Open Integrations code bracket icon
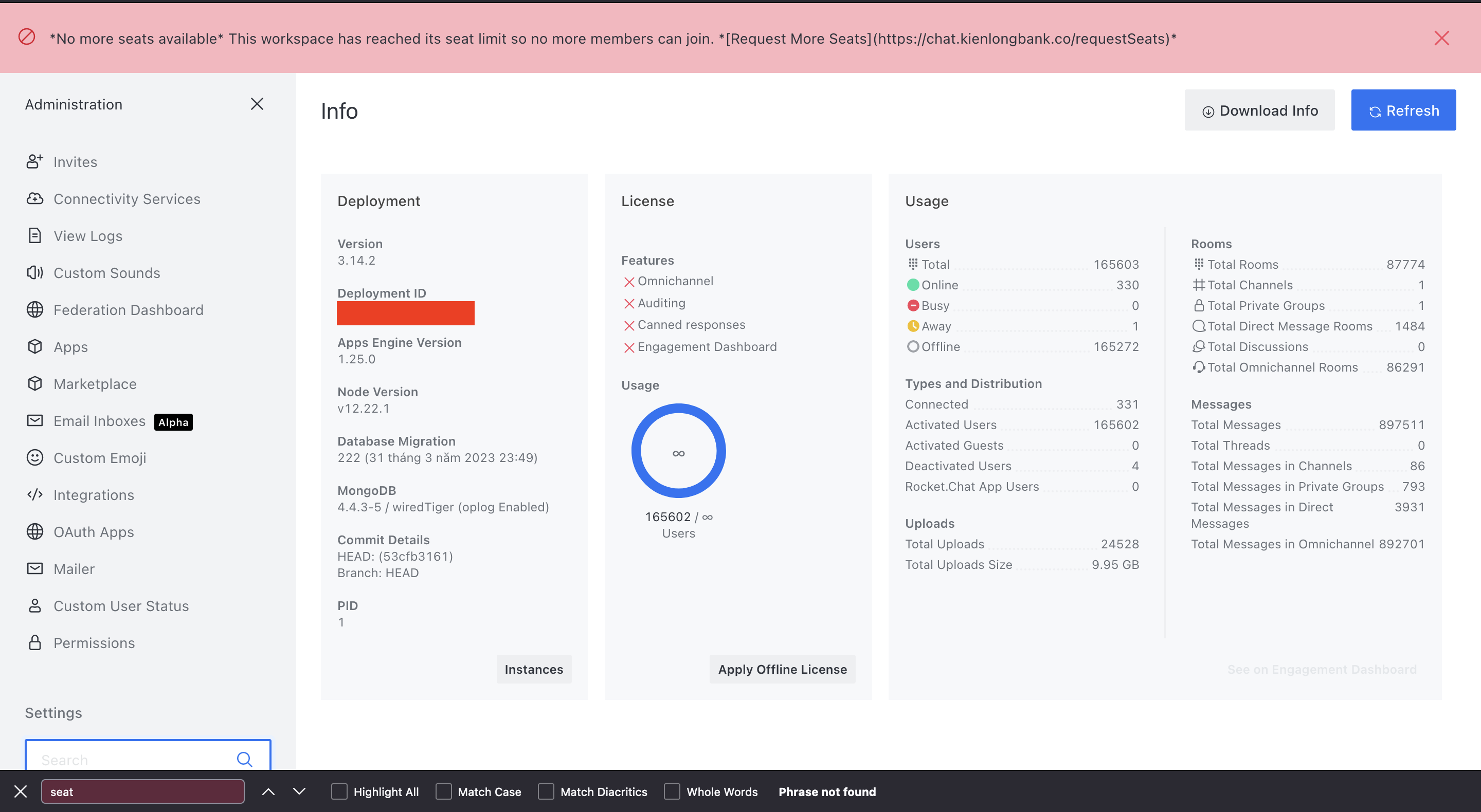Image resolution: width=1481 pixels, height=812 pixels. coord(34,494)
